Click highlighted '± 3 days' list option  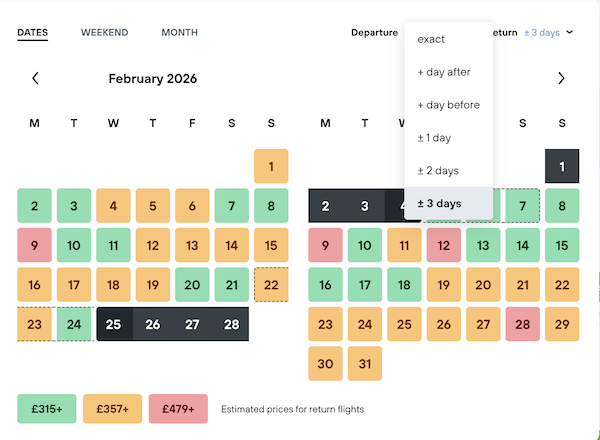tap(439, 204)
